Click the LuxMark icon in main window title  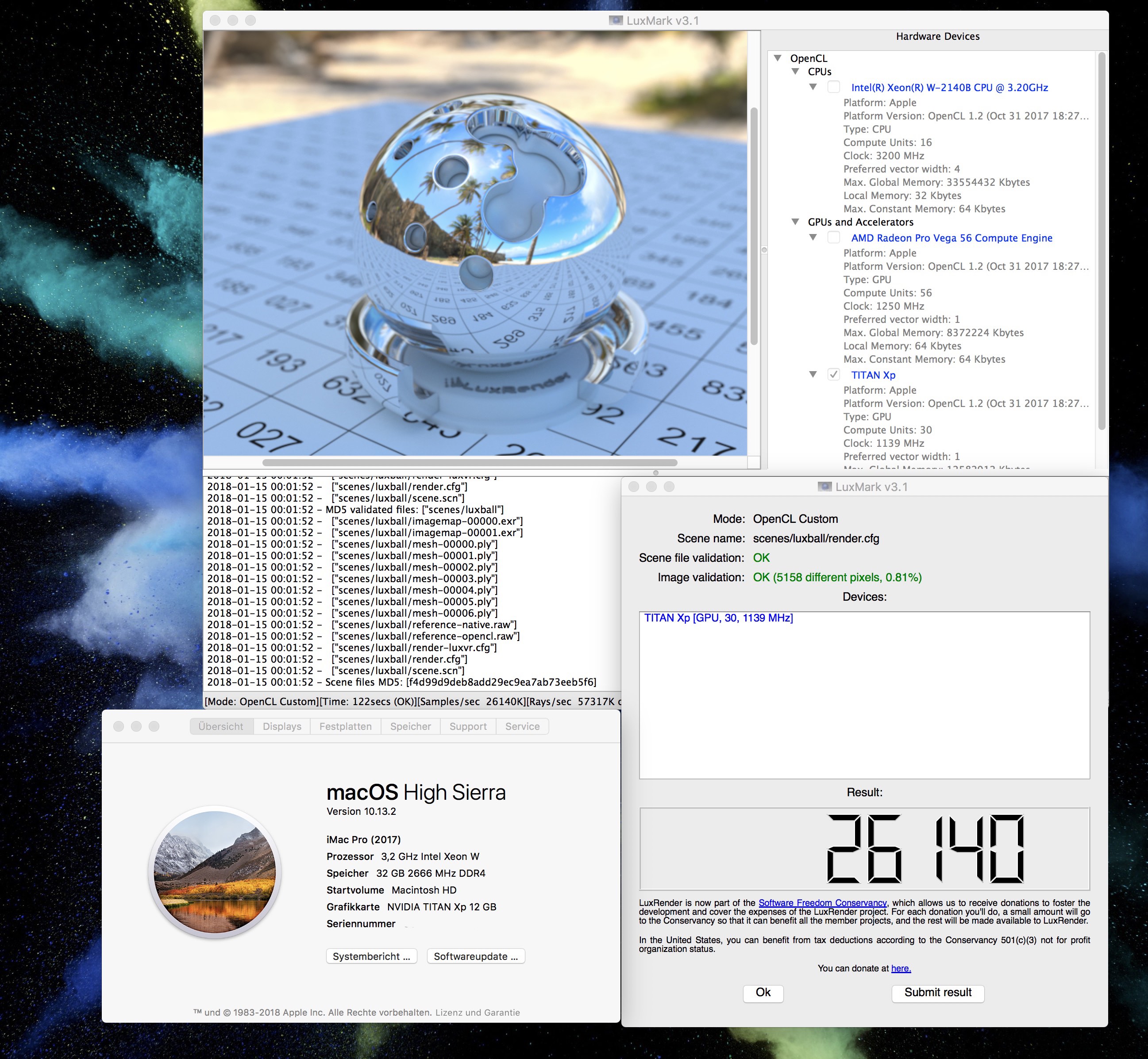pyautogui.click(x=616, y=21)
